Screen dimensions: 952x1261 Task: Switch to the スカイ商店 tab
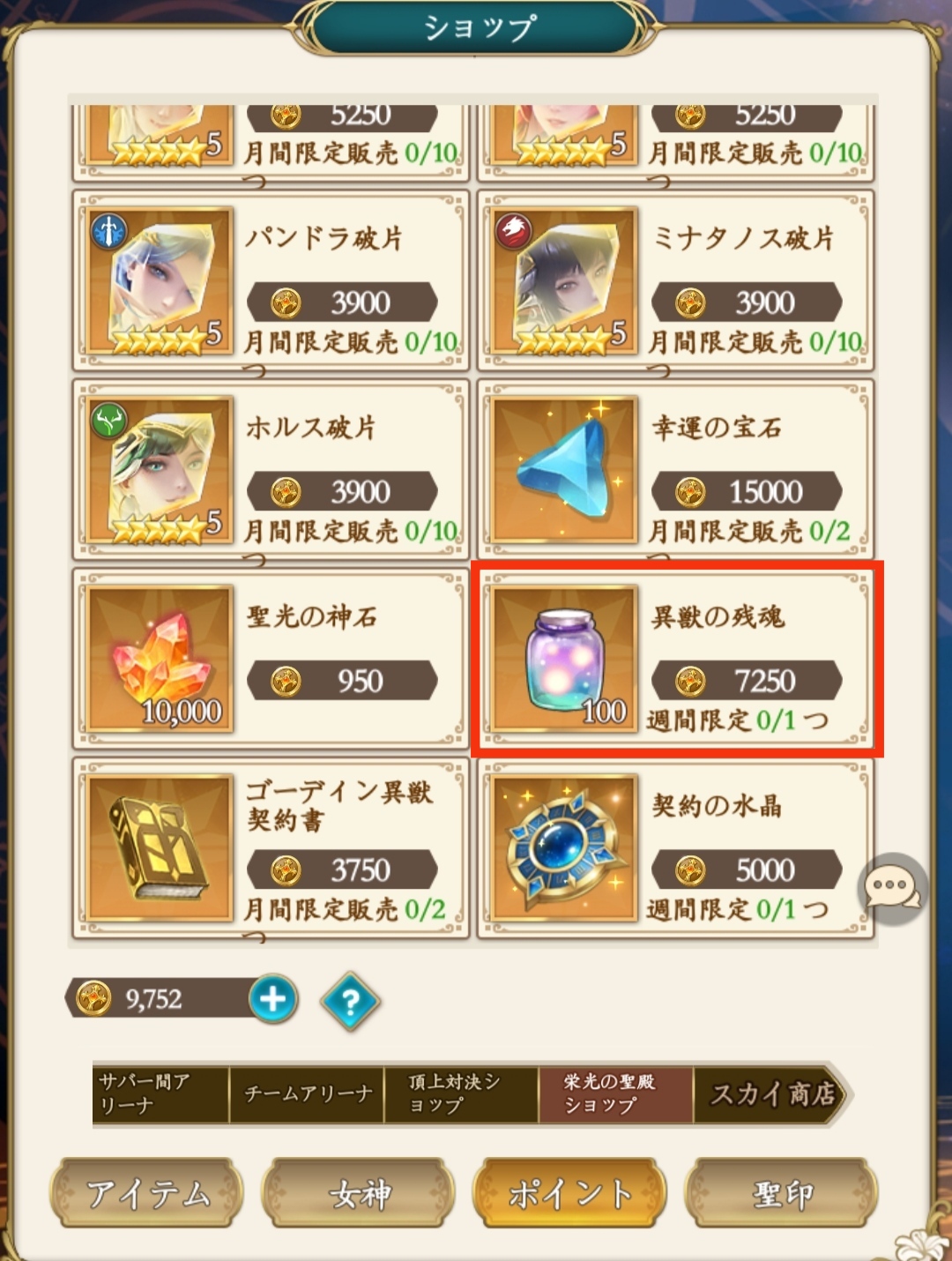[773, 1094]
